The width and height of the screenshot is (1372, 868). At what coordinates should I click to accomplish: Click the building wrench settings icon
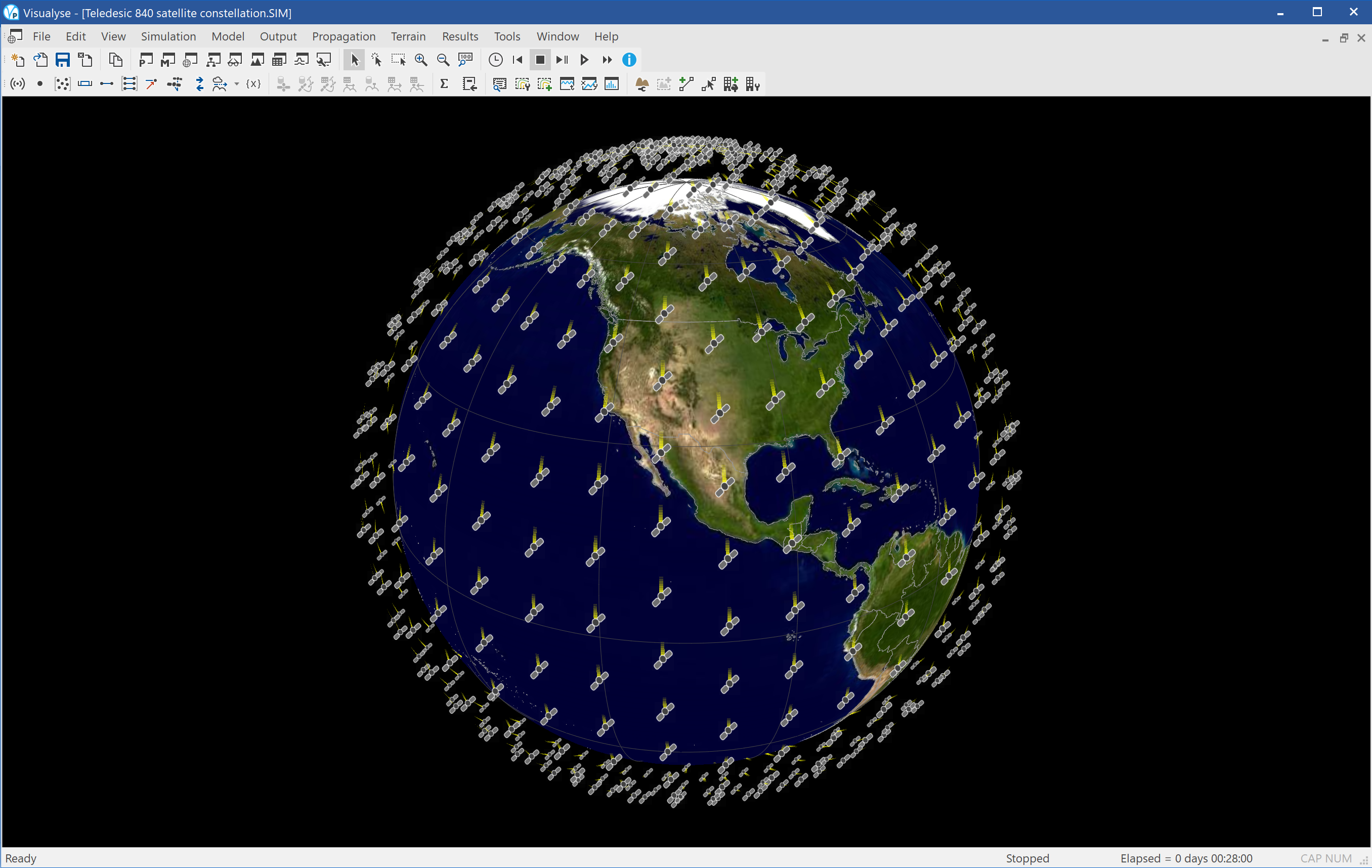pyautogui.click(x=753, y=84)
